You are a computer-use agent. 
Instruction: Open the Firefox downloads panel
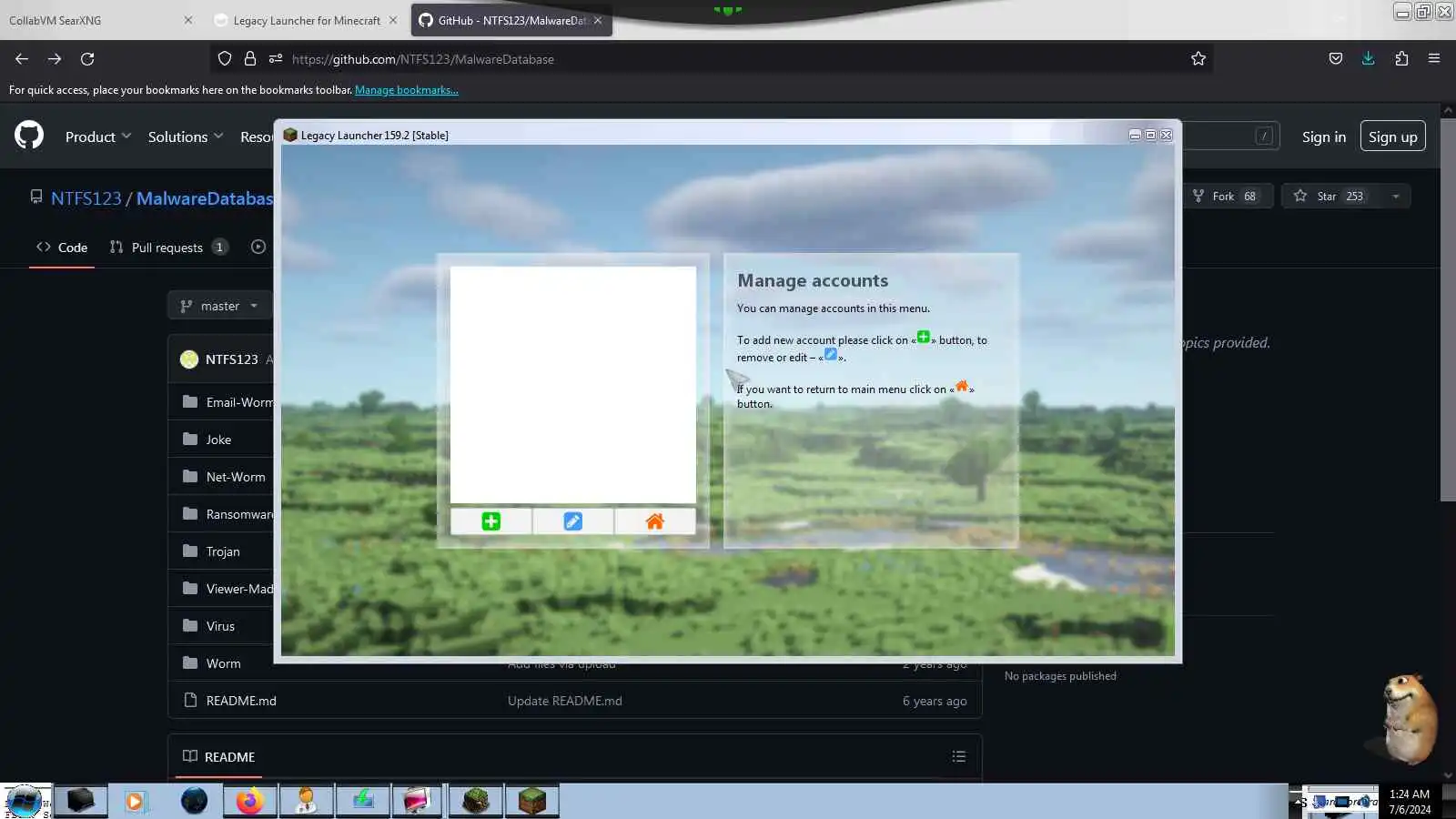point(1368,59)
